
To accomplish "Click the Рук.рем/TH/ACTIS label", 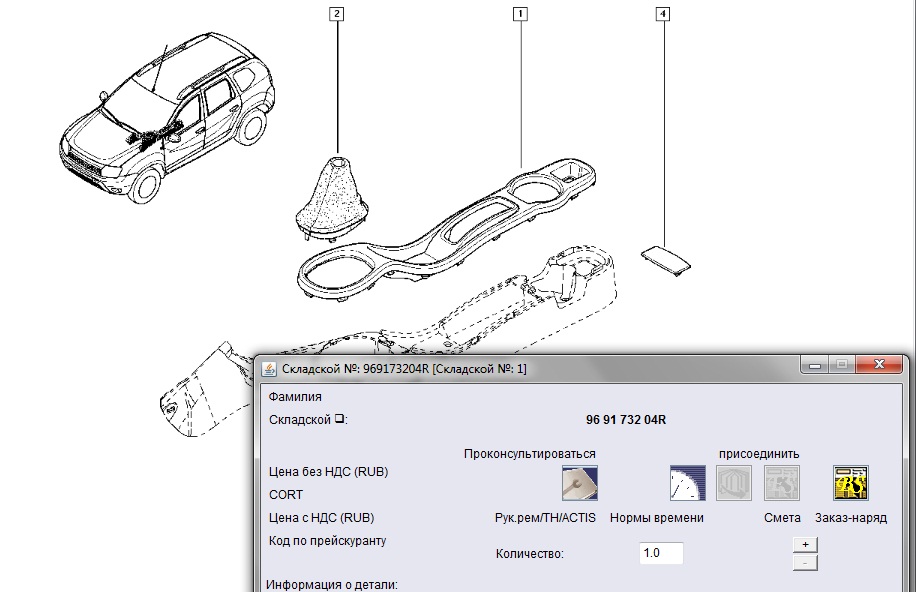I will 545,518.
